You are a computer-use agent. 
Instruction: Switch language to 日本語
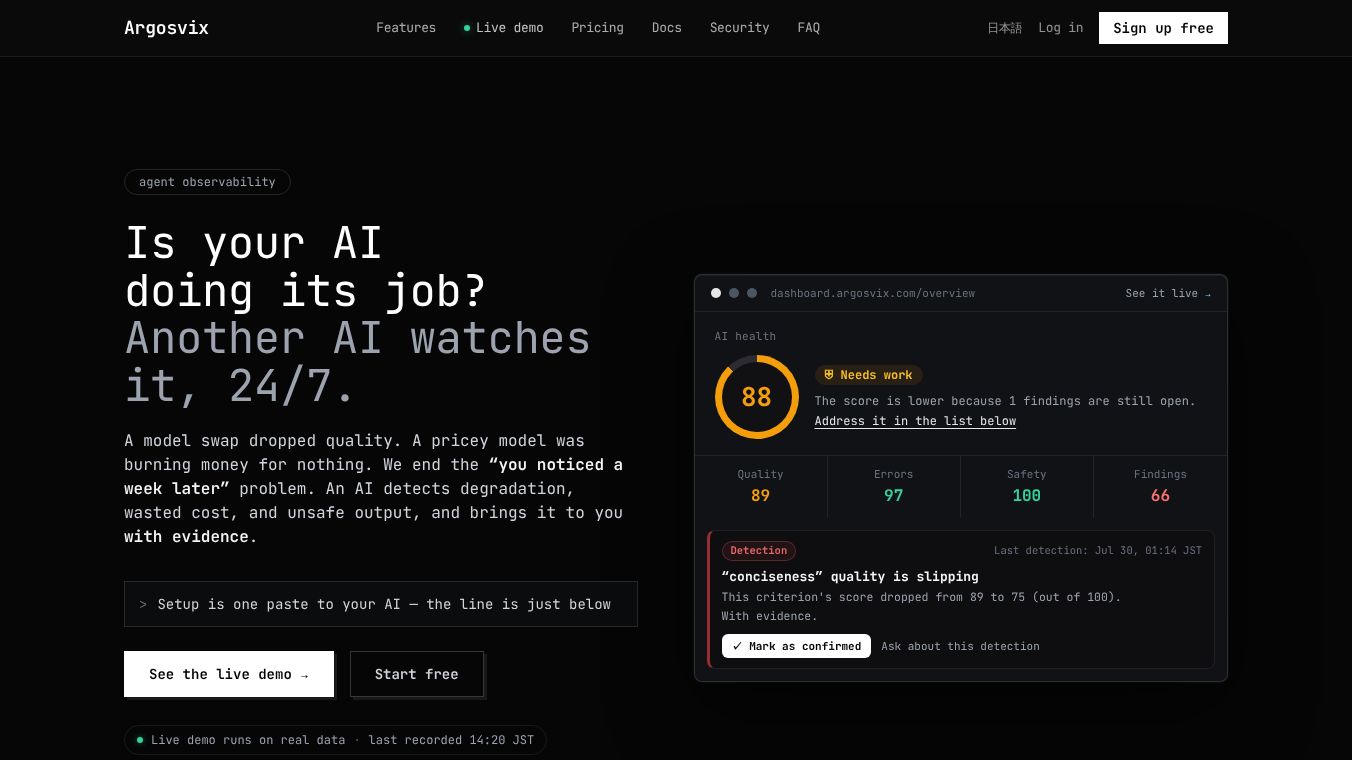1004,28
